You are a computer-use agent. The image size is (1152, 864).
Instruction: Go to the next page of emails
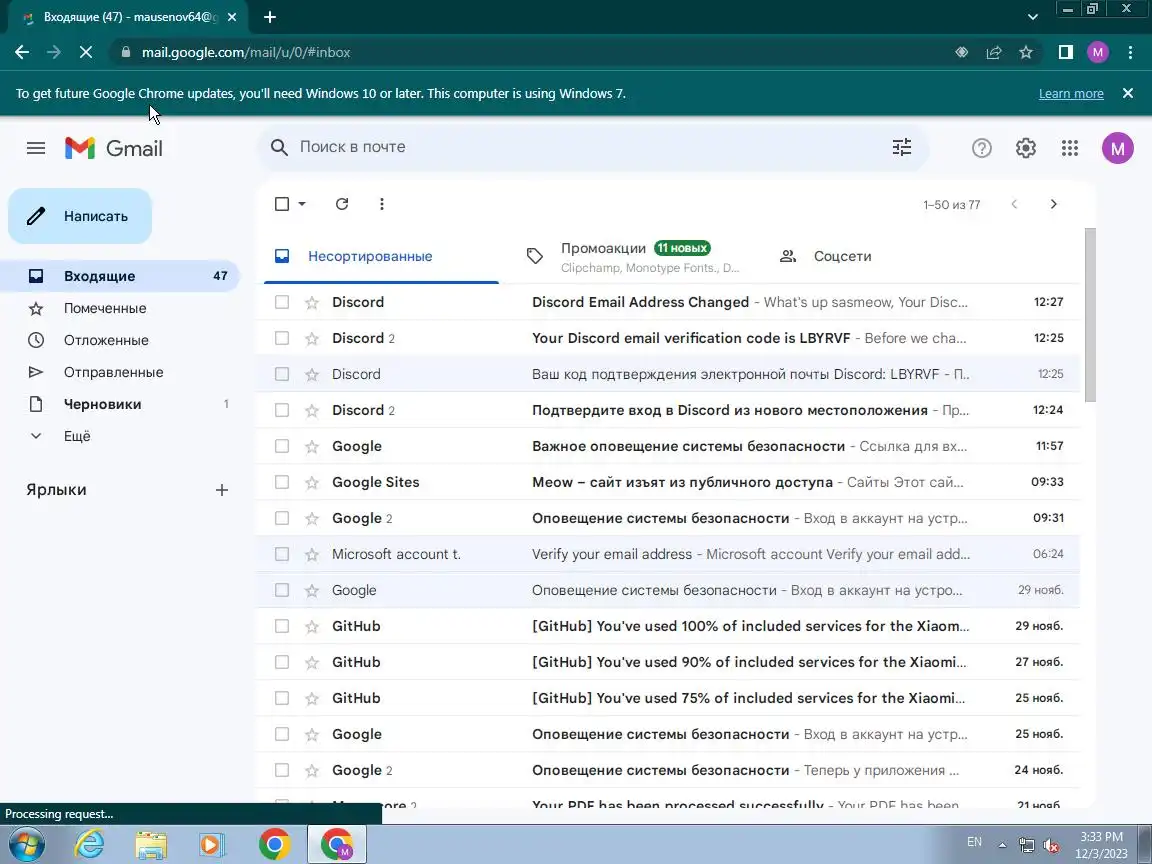[1054, 204]
